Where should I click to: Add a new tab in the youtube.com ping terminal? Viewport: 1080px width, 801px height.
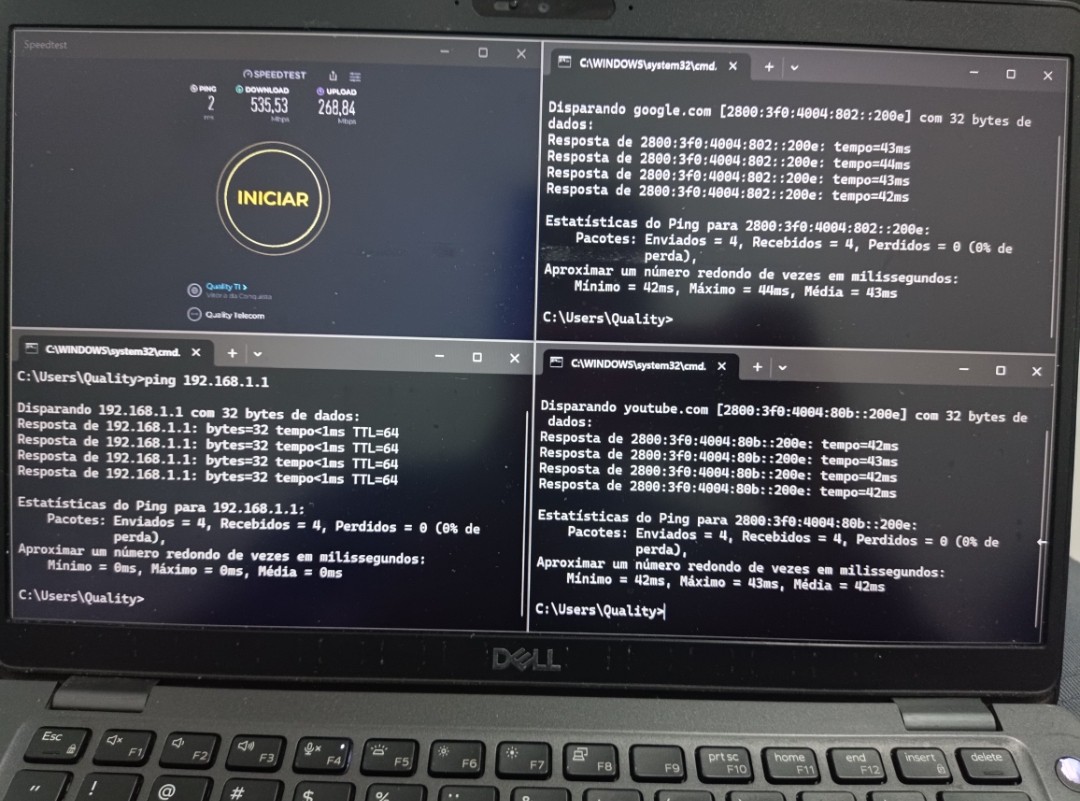coord(757,367)
